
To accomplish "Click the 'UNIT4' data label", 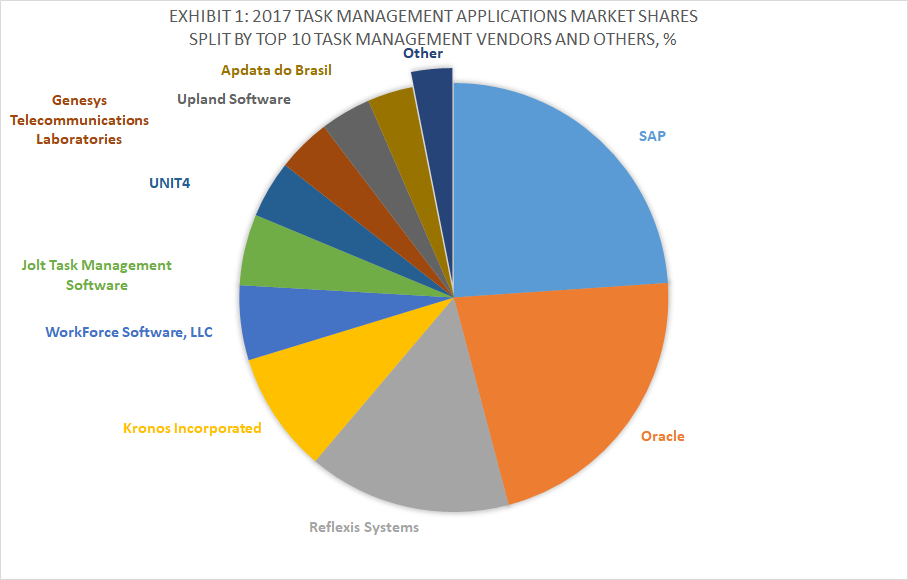I will click(x=170, y=183).
